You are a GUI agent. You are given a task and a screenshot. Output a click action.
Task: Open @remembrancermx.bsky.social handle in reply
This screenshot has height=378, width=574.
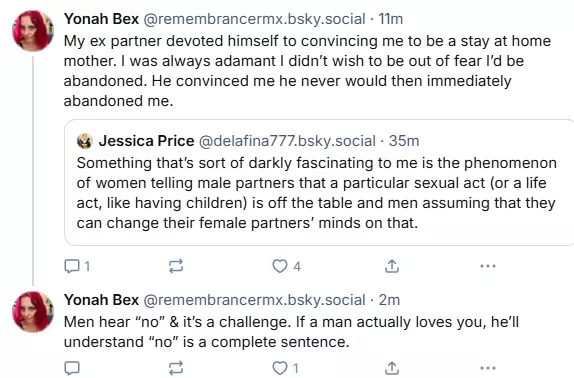point(254,300)
